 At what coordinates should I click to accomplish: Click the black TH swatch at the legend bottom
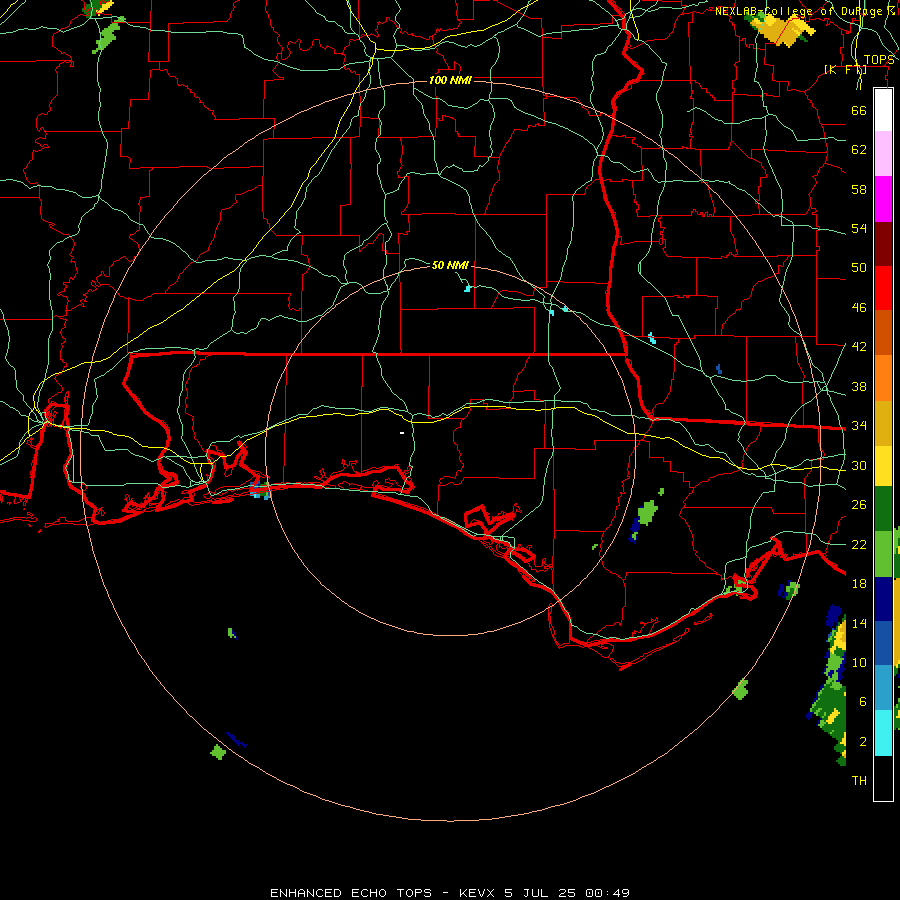tap(883, 778)
